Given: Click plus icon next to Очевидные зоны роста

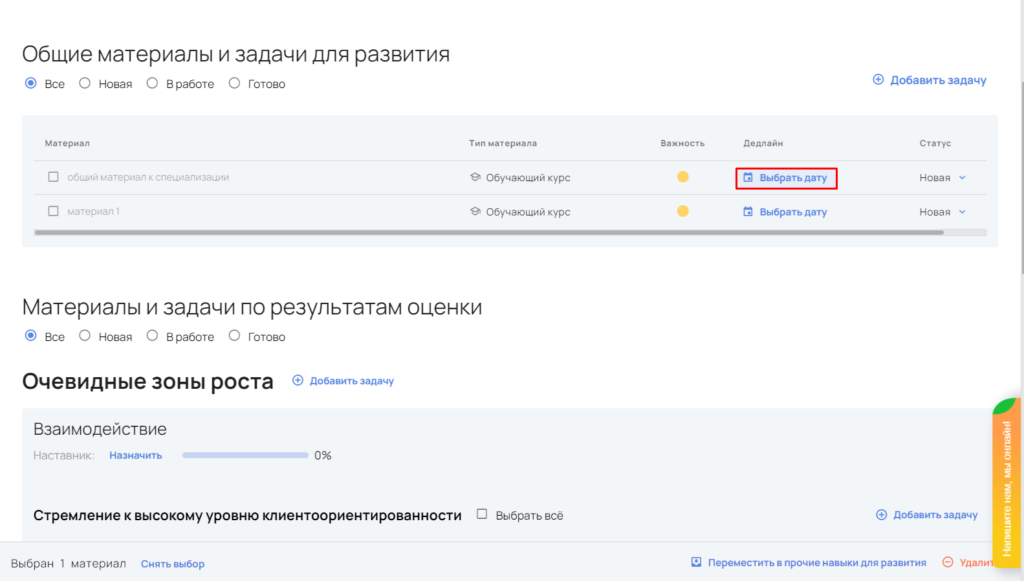Looking at the screenshot, I should (x=298, y=381).
